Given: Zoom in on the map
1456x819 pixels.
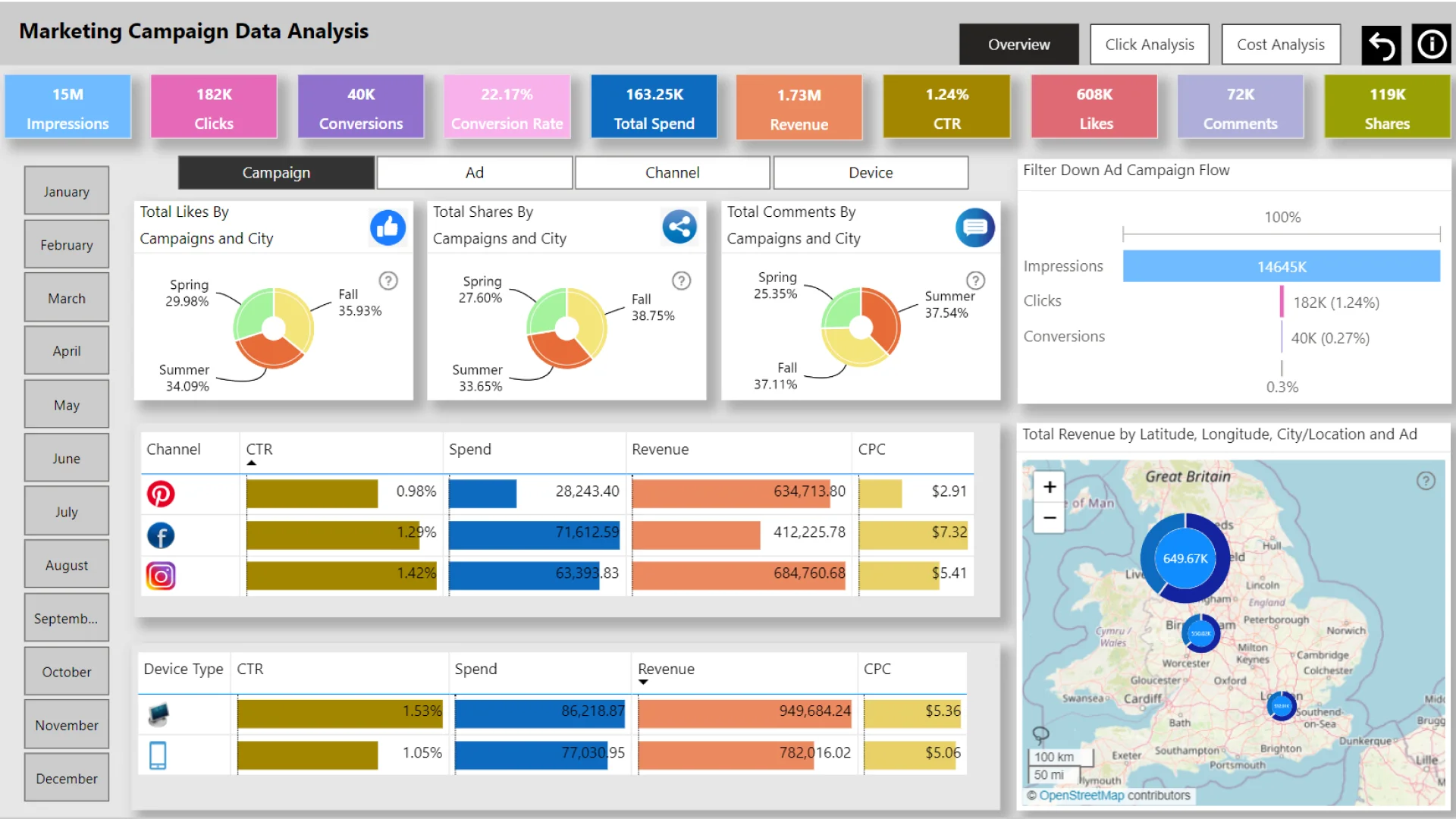Looking at the screenshot, I should pyautogui.click(x=1050, y=487).
